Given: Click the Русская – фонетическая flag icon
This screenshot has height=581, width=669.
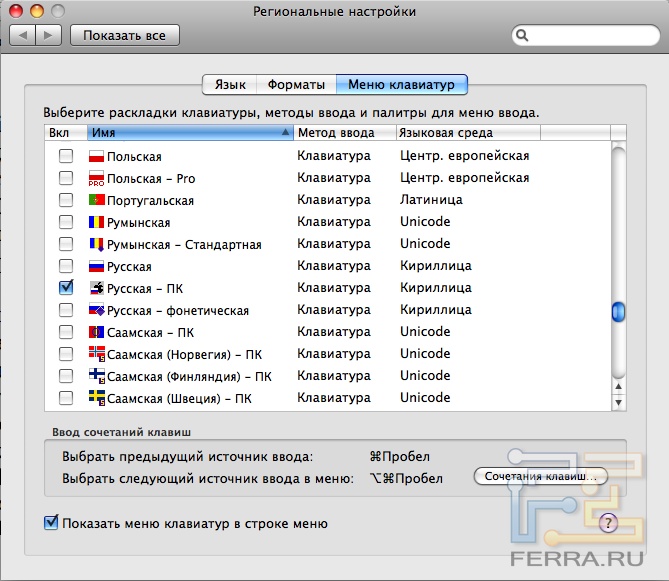Looking at the screenshot, I should pos(96,310).
